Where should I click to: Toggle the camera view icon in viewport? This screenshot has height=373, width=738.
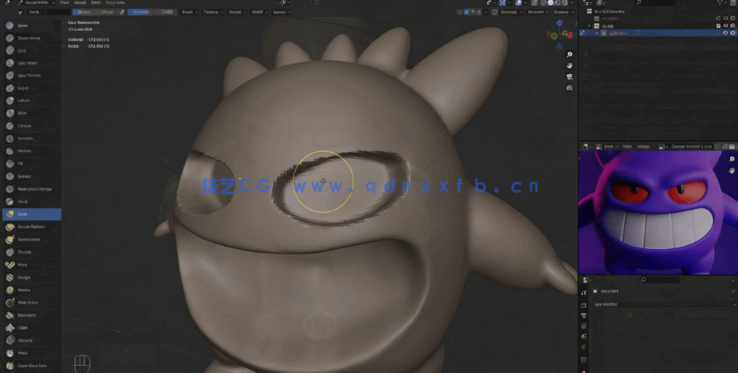570,77
